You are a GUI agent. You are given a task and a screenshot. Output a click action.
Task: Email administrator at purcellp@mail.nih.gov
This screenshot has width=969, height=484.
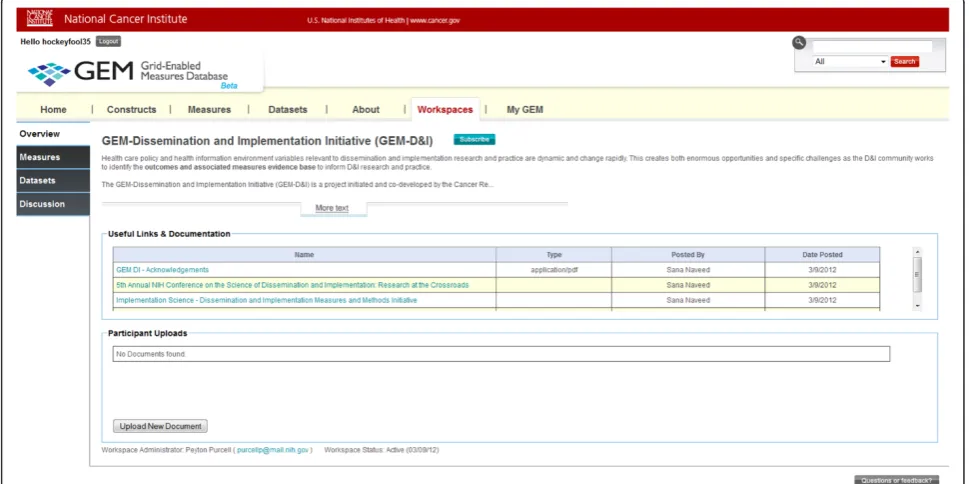tap(273, 451)
